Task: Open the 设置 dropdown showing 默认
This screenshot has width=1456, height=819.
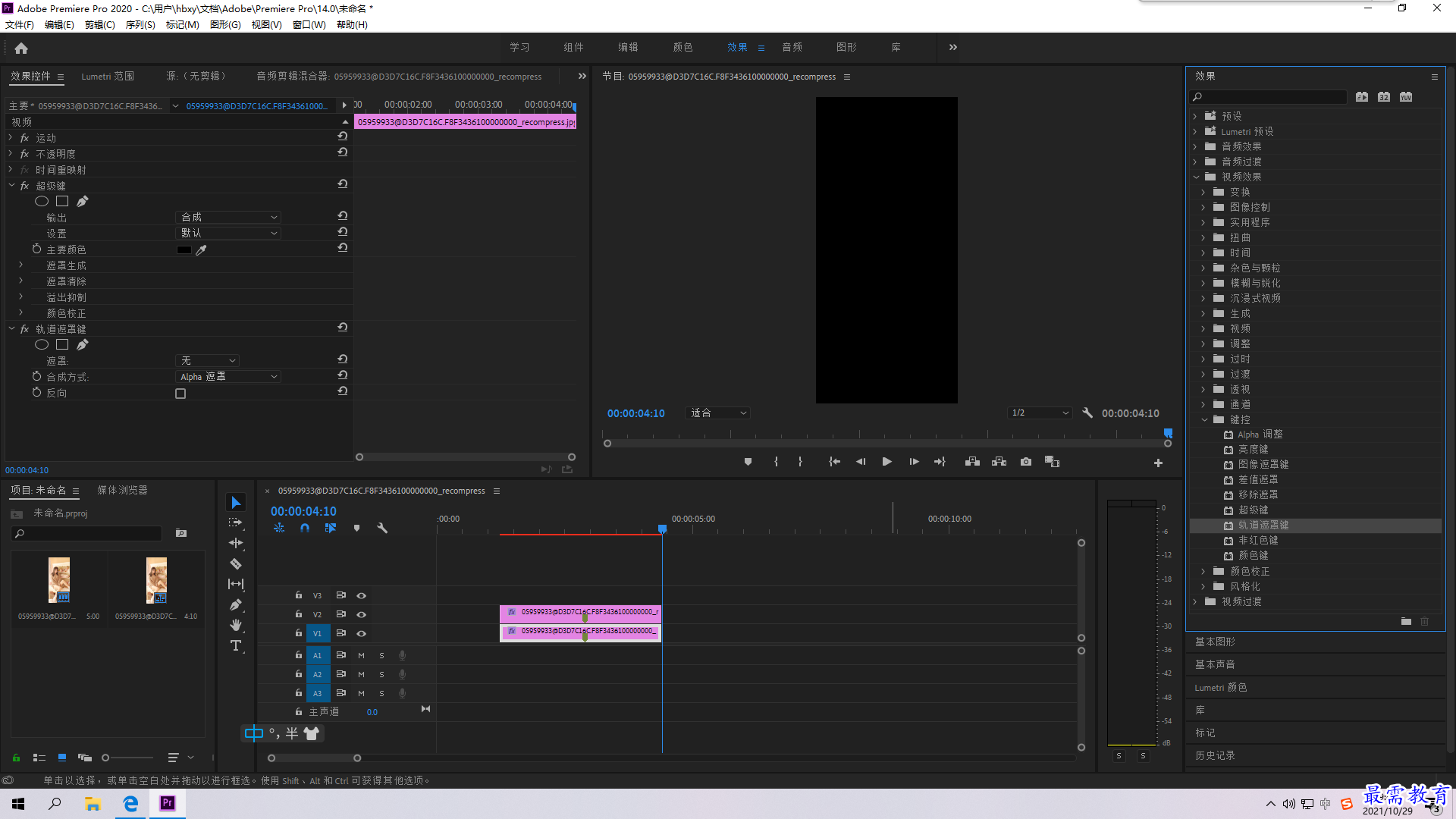Action: pyautogui.click(x=228, y=233)
